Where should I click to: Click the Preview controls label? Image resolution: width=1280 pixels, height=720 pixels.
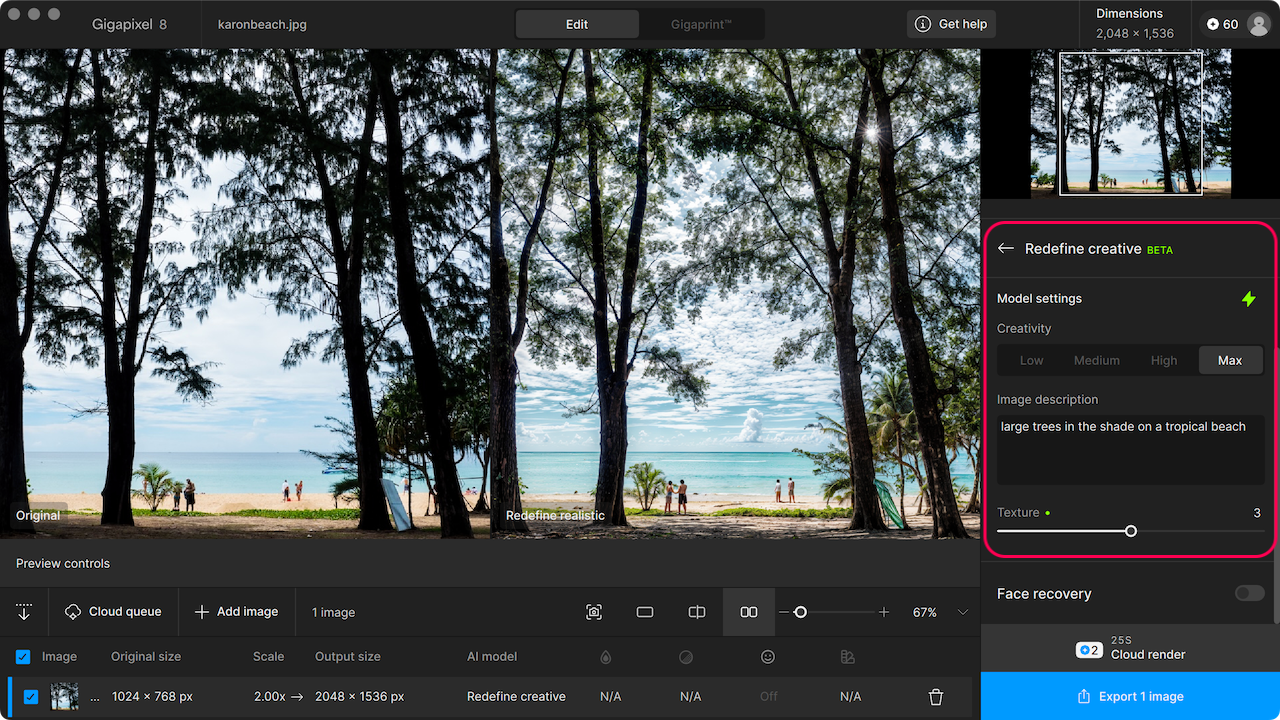(x=63, y=563)
